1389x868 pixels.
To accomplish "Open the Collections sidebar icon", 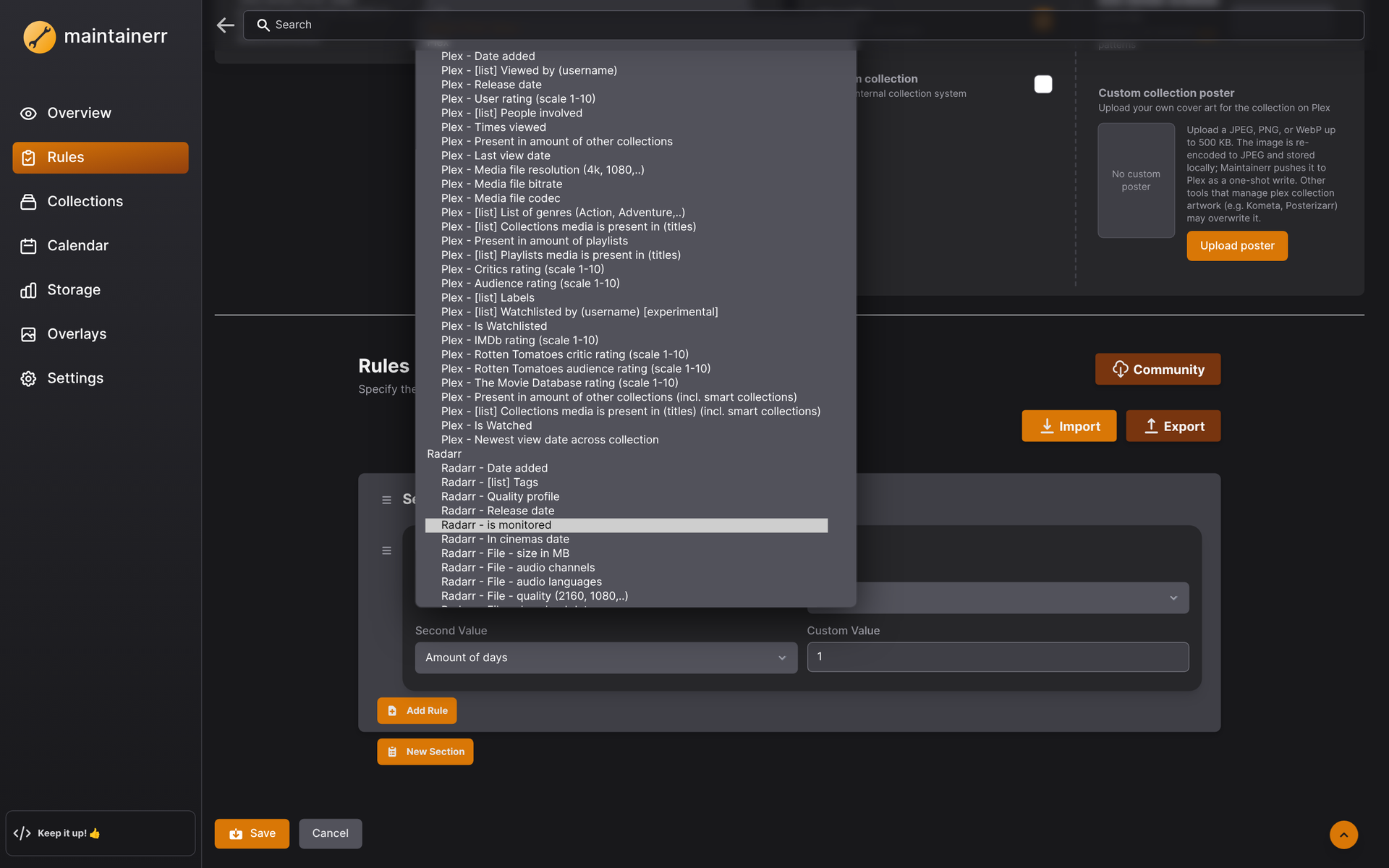I will tap(28, 202).
